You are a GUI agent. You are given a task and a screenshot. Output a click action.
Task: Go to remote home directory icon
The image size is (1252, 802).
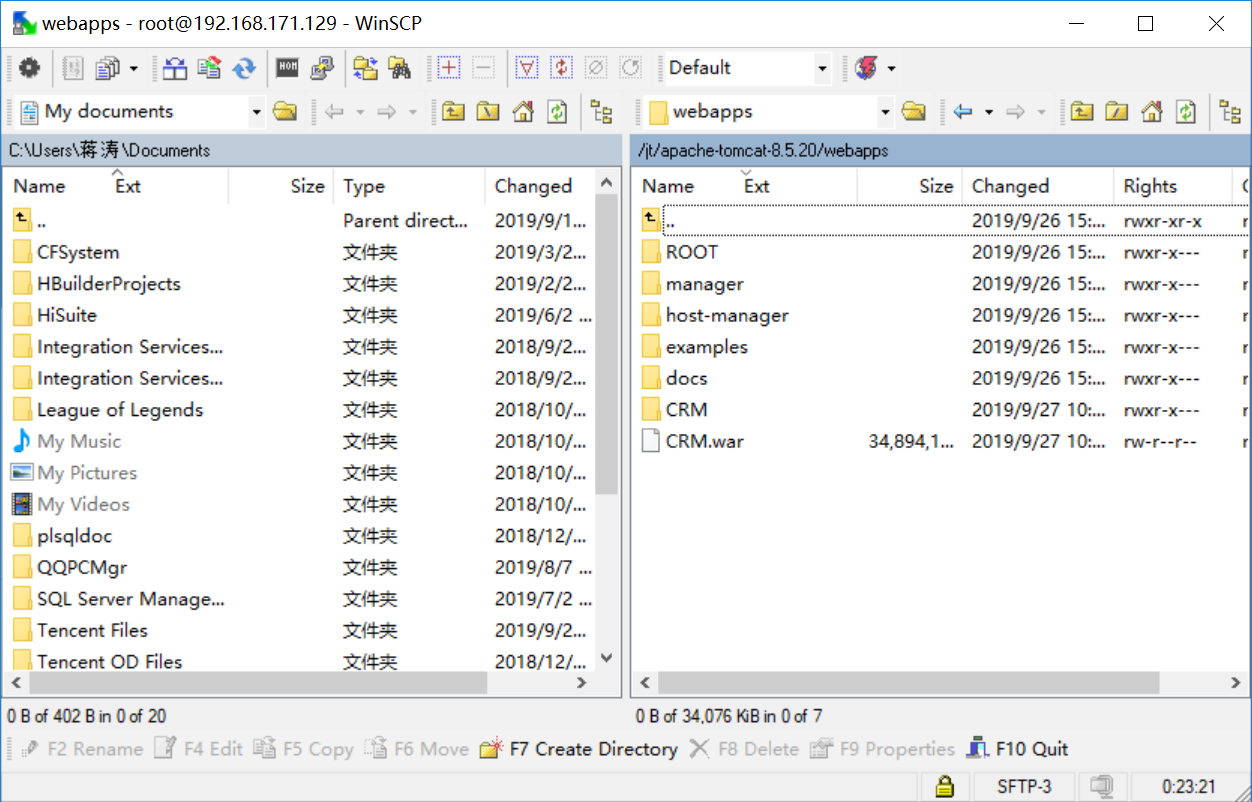pos(1151,111)
